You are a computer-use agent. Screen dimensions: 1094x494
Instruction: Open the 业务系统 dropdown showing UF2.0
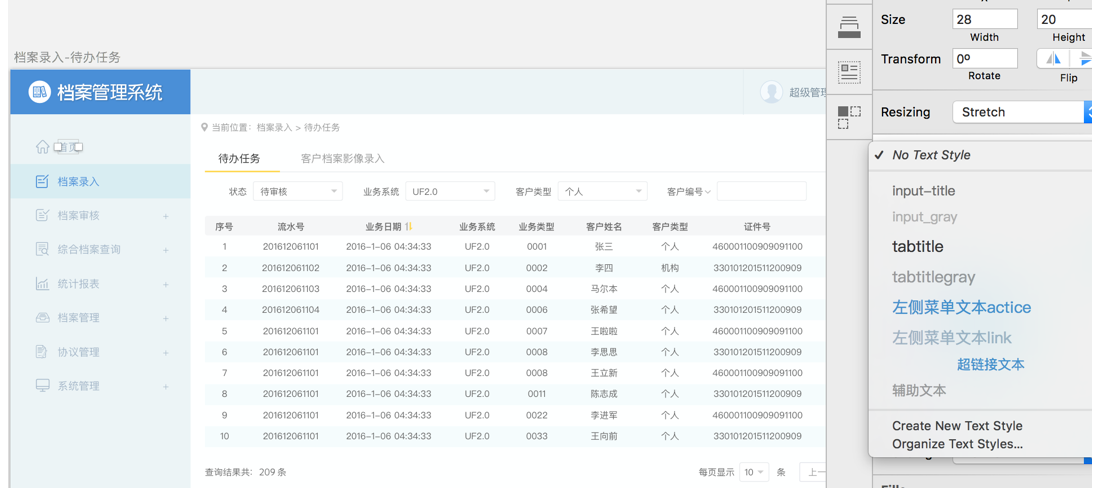[450, 191]
